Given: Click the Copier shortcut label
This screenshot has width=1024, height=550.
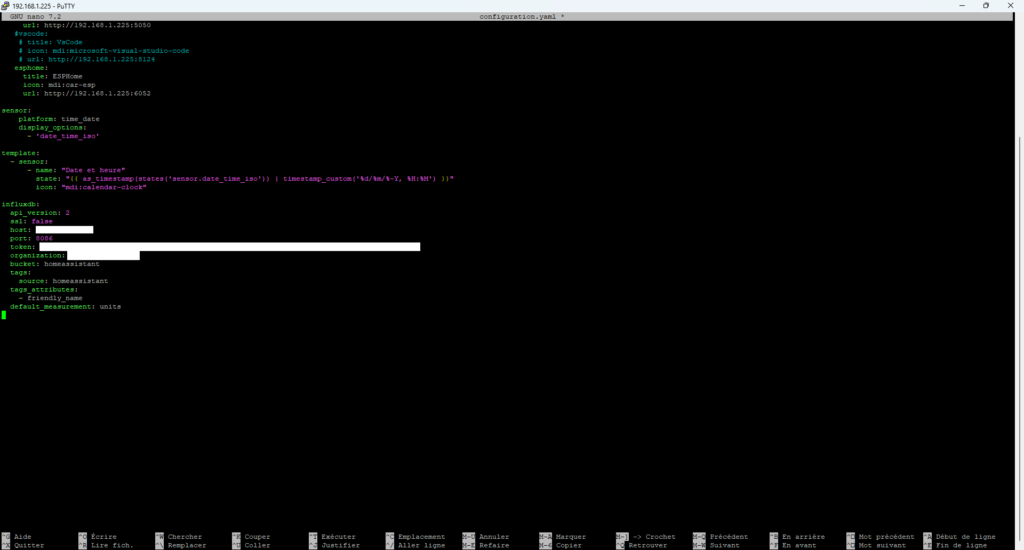Looking at the screenshot, I should click(x=569, y=545).
